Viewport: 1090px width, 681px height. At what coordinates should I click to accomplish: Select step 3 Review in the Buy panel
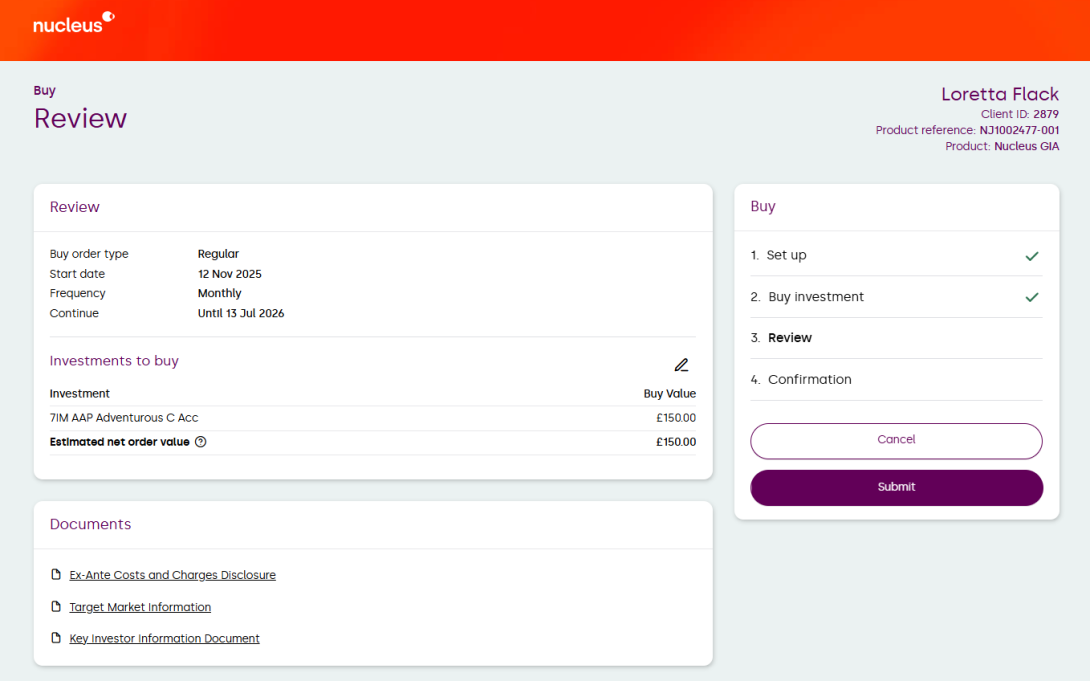click(x=789, y=338)
